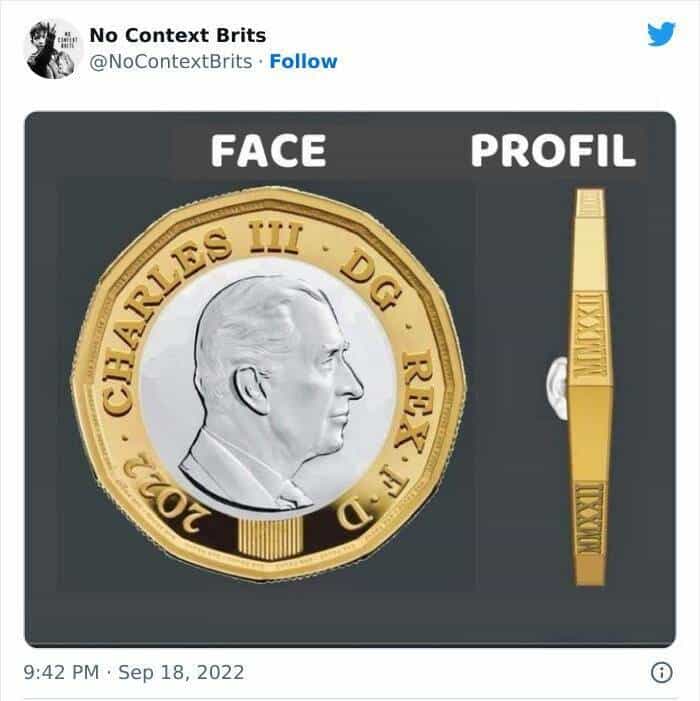Click the ear sticking out of the coin edge
This screenshot has width=700, height=701.
[x=556, y=388]
